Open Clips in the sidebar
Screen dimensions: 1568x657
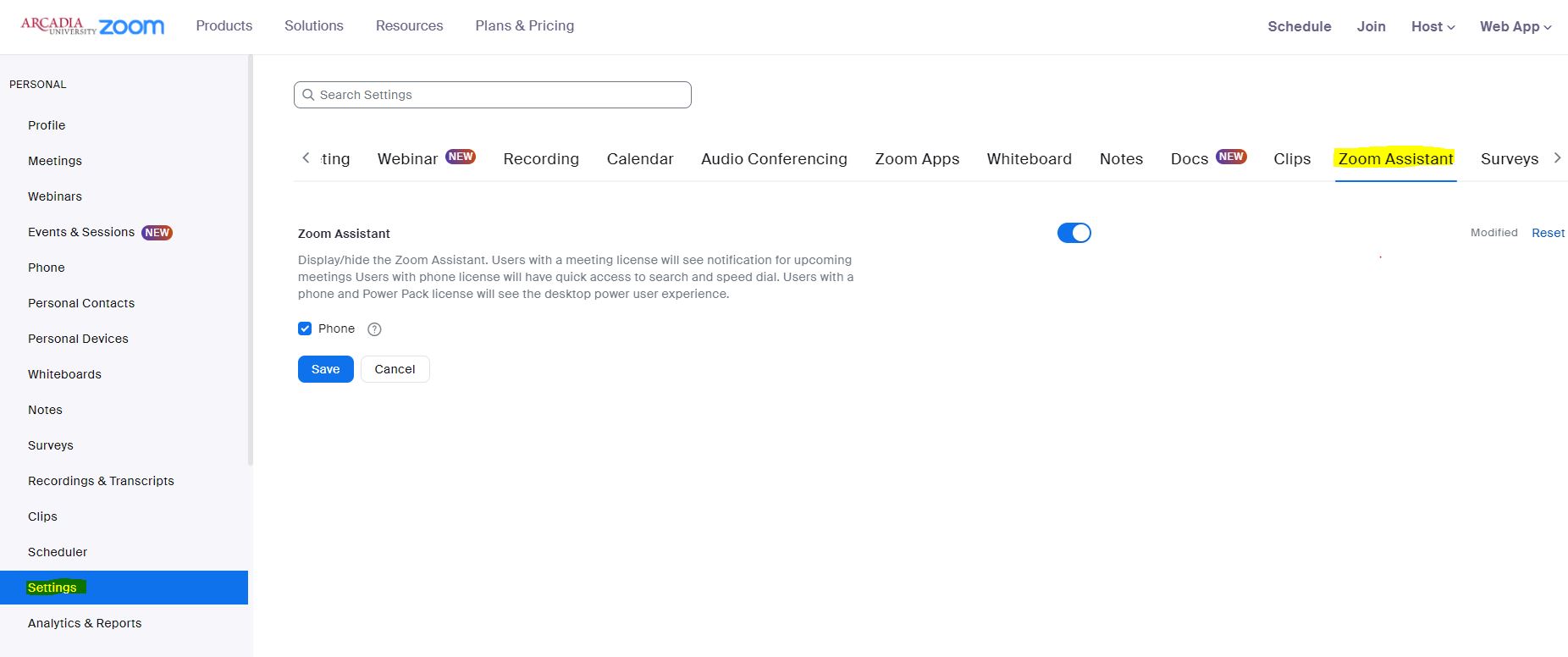click(42, 516)
